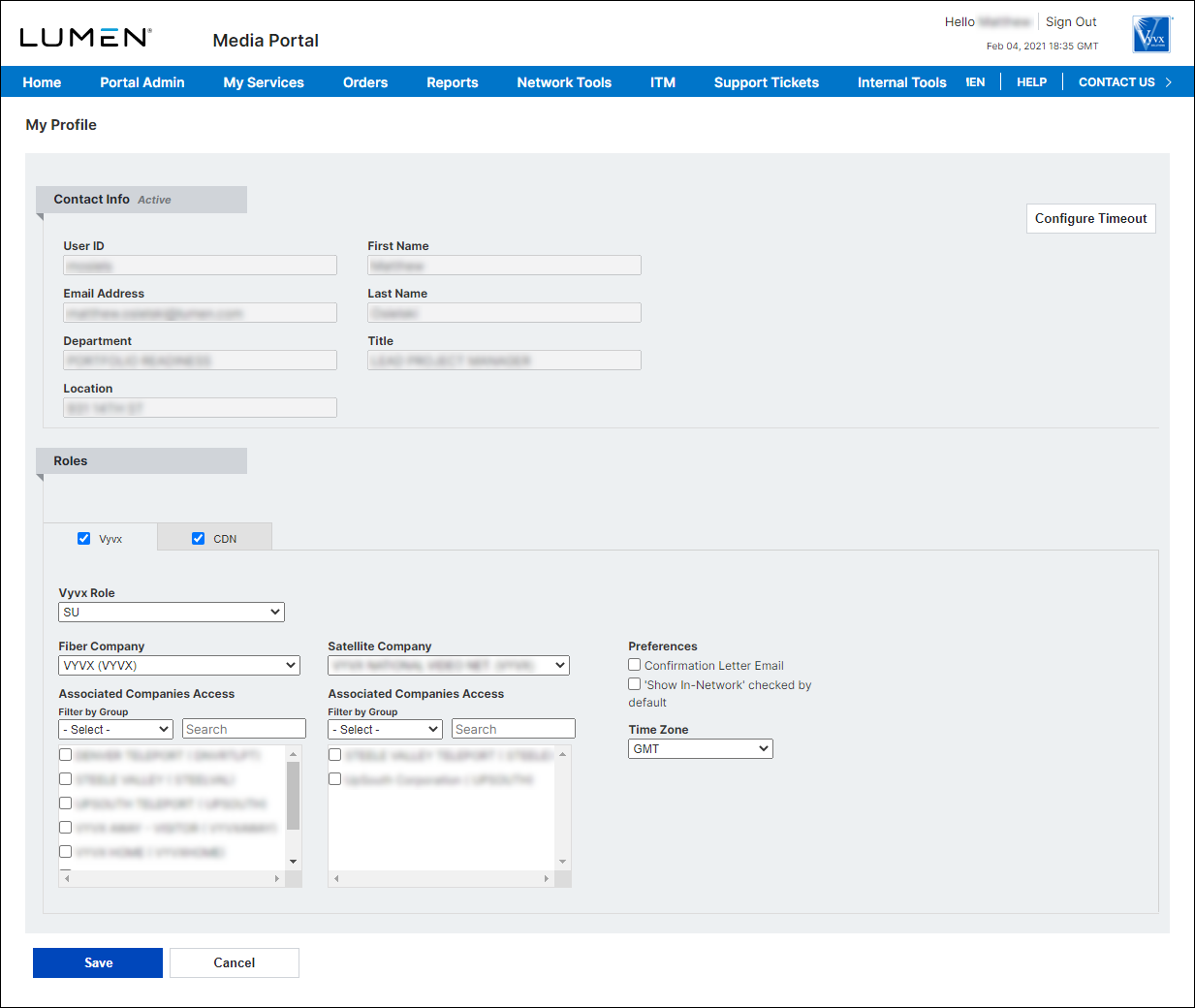Click the chevron arrow after Contact Us
This screenshot has height=1008, width=1195.
pos(1169,82)
